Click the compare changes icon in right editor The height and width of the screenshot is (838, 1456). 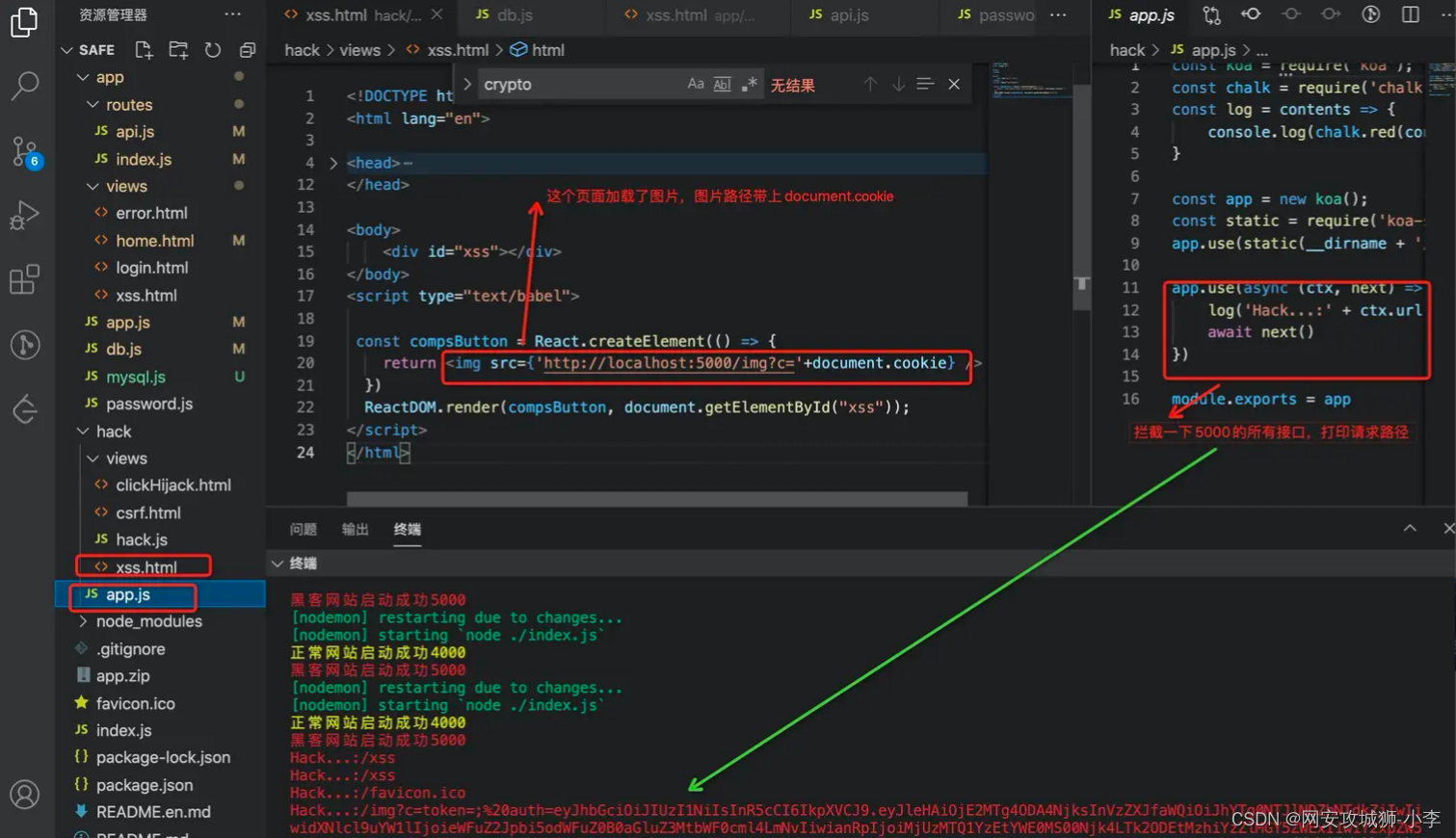[1211, 14]
